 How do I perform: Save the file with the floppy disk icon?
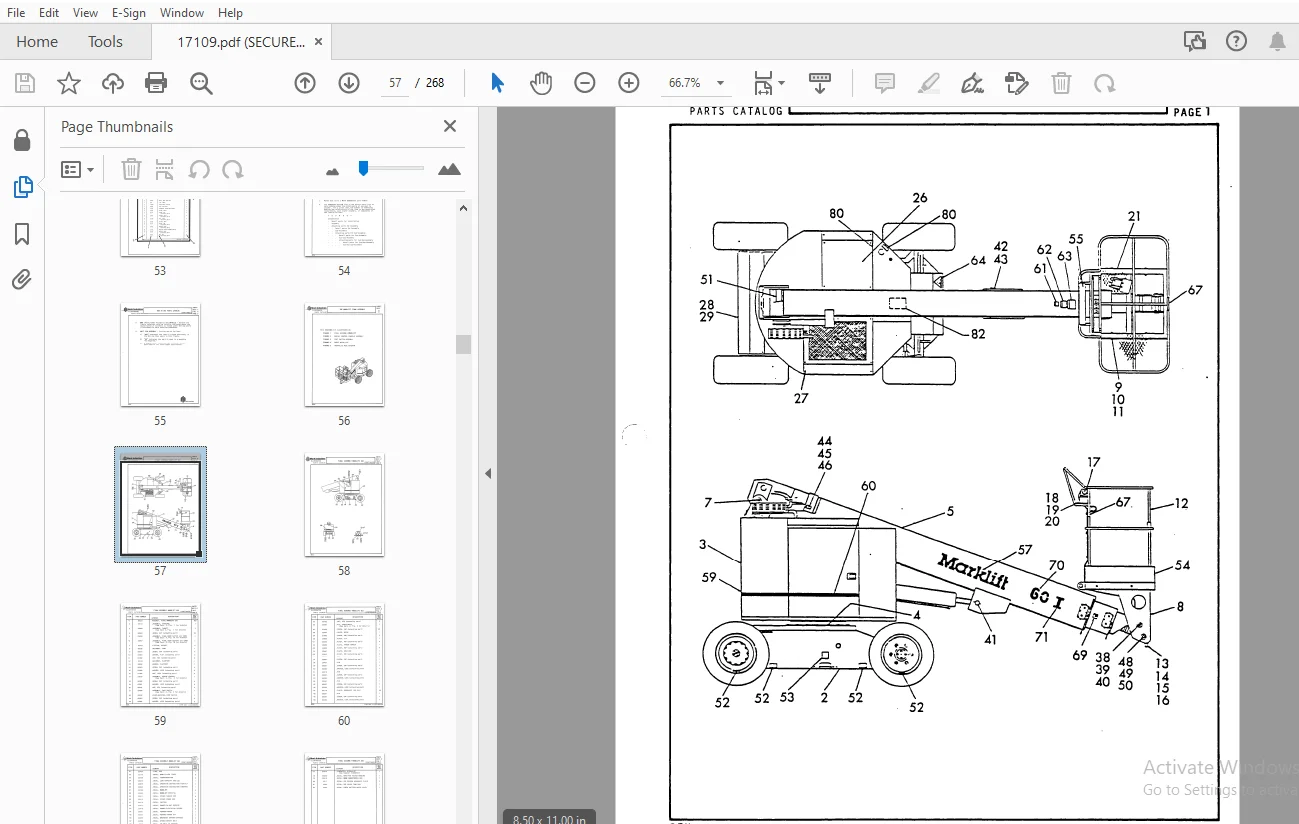(24, 83)
